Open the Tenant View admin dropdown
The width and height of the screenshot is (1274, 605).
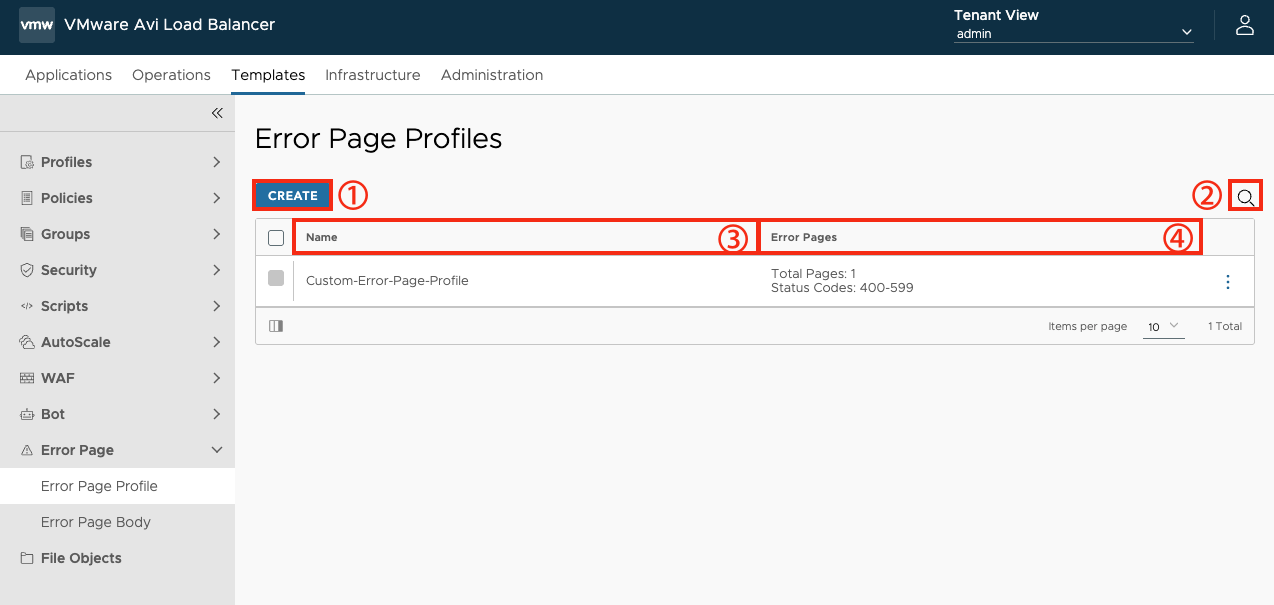[x=1074, y=33]
